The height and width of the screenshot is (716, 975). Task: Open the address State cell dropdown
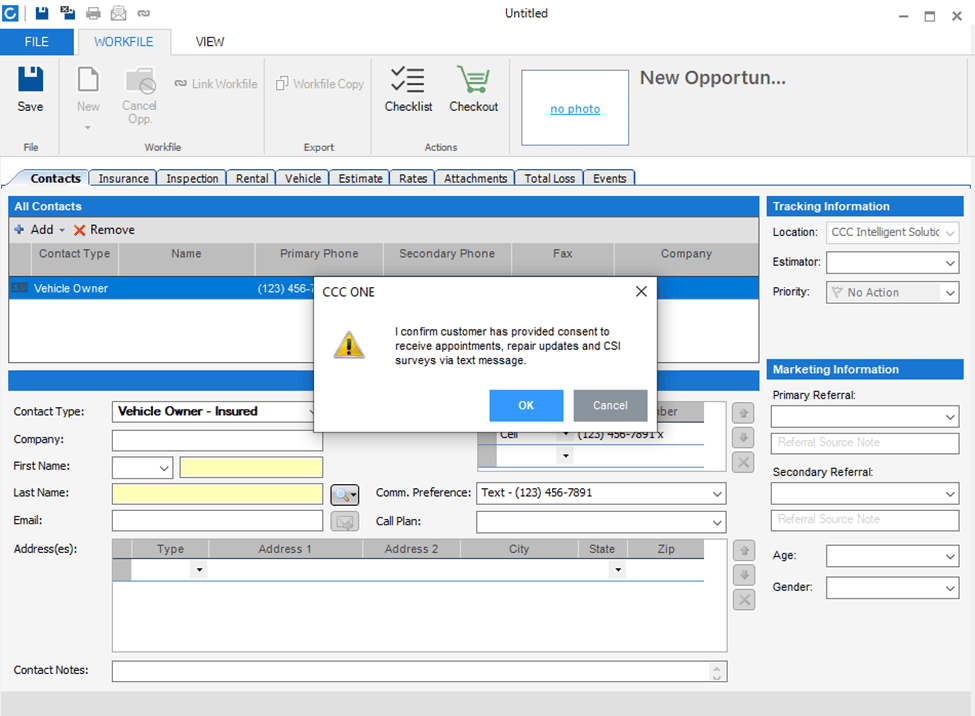click(618, 570)
